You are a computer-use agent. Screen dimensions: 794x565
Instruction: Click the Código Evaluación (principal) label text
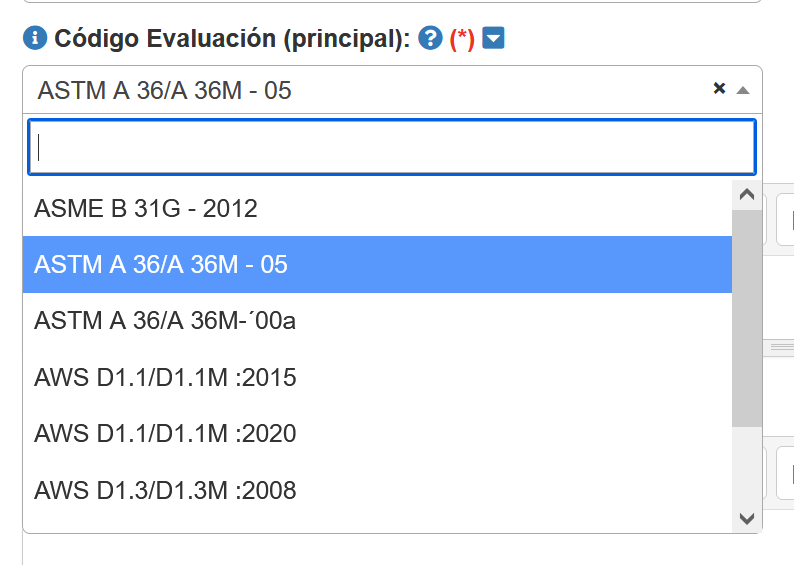[232, 39]
